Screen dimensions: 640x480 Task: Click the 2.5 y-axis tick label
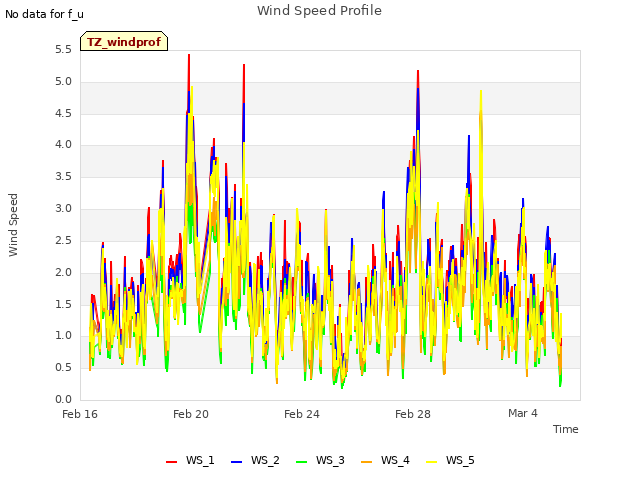63,240
